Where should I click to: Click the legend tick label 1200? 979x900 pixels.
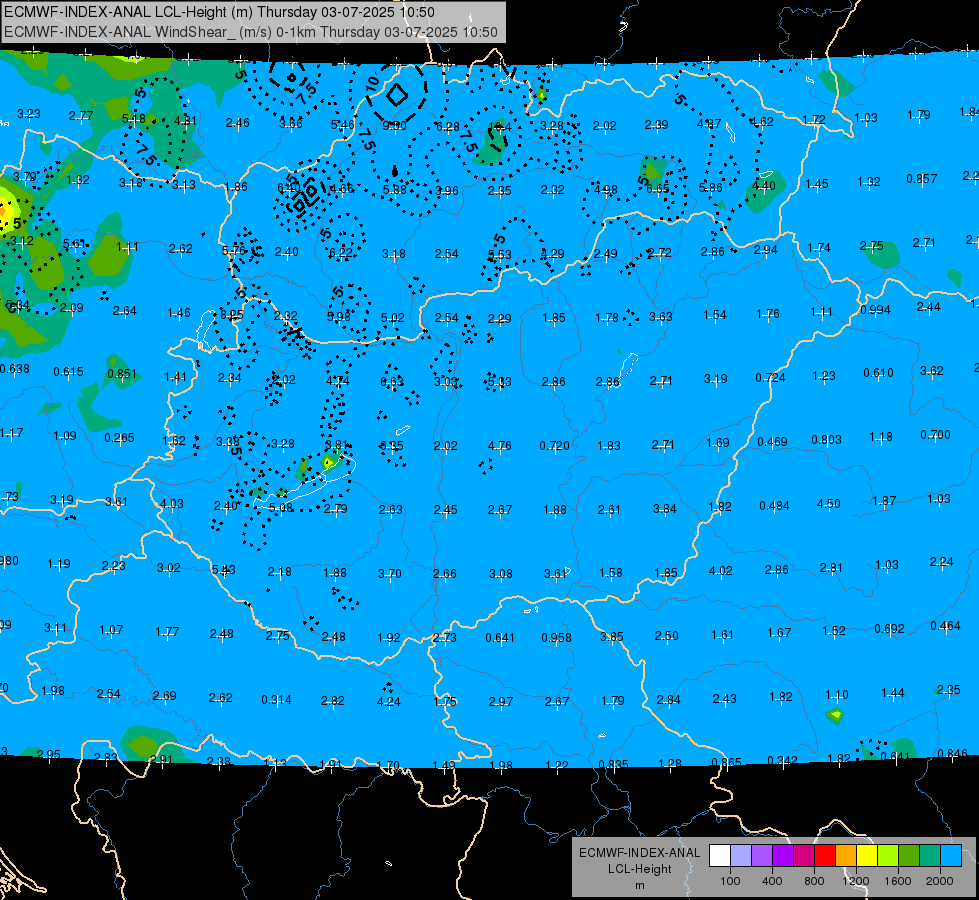tap(856, 881)
